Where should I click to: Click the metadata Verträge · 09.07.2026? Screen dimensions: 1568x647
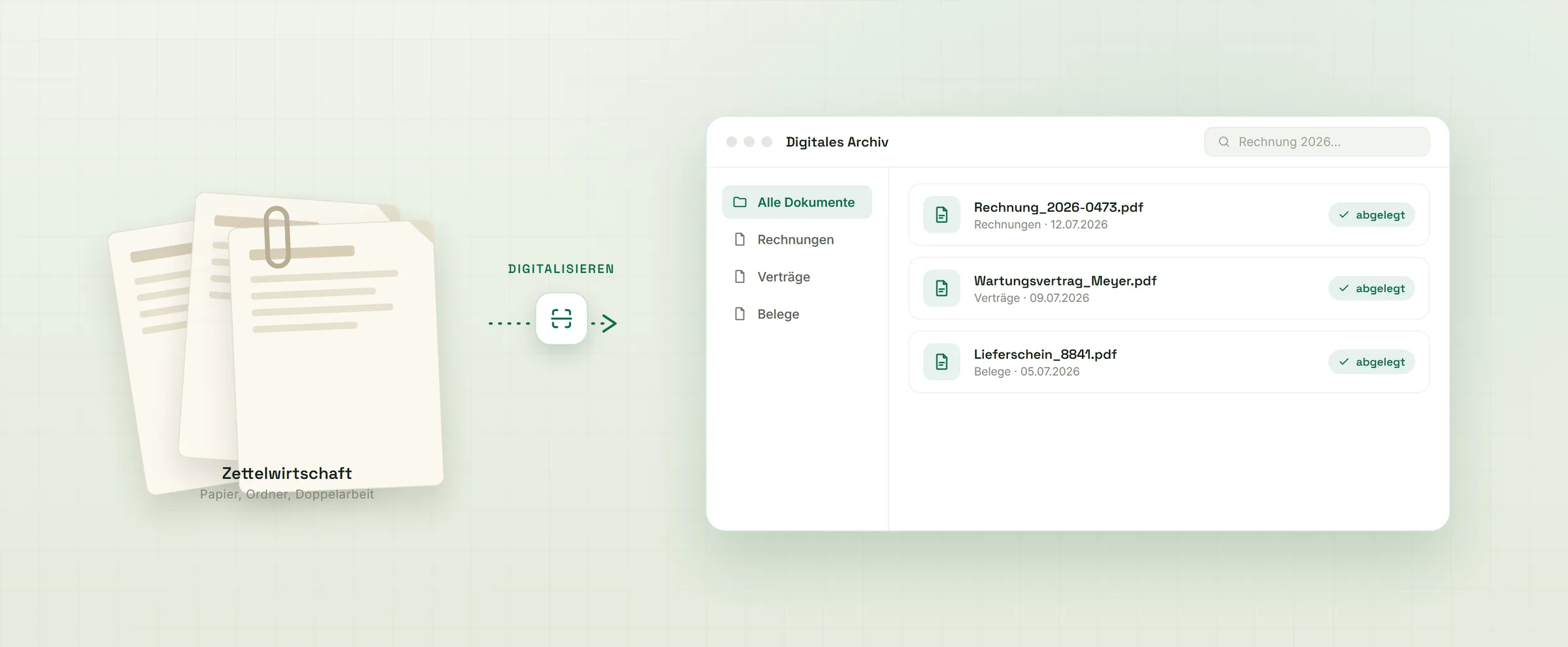point(1032,298)
